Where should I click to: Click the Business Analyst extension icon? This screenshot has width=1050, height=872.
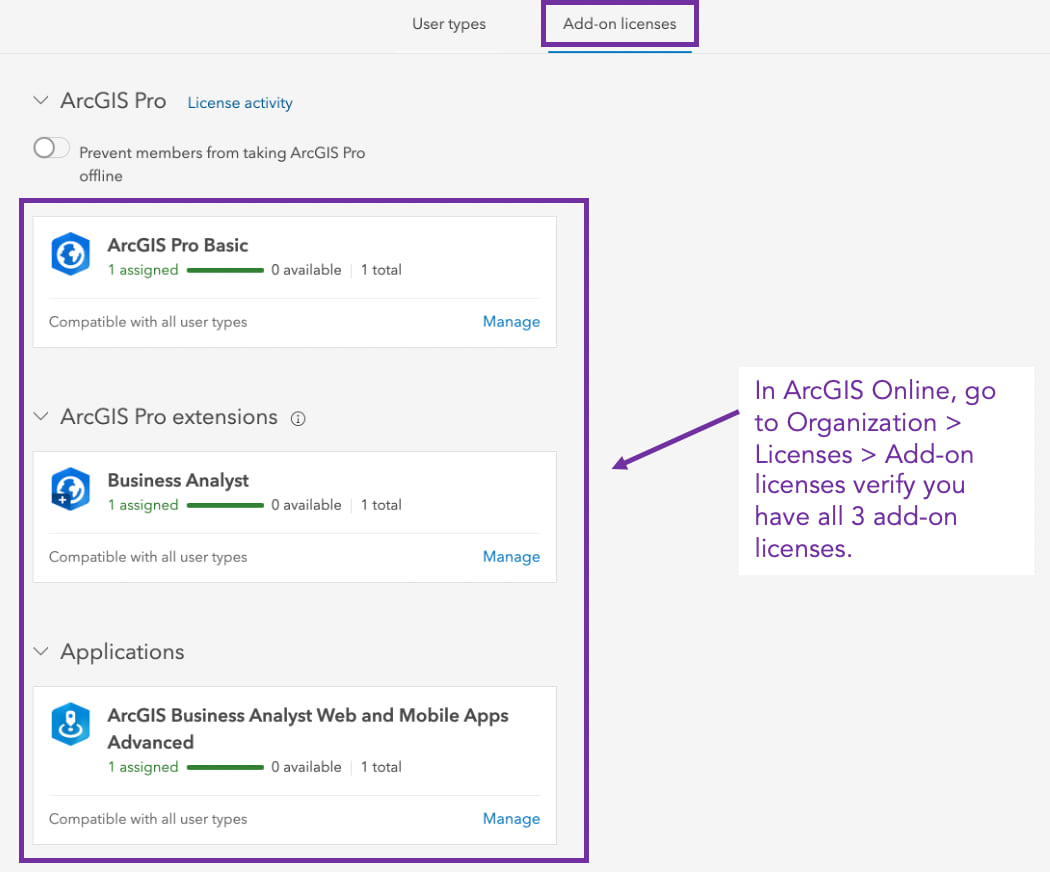click(71, 490)
